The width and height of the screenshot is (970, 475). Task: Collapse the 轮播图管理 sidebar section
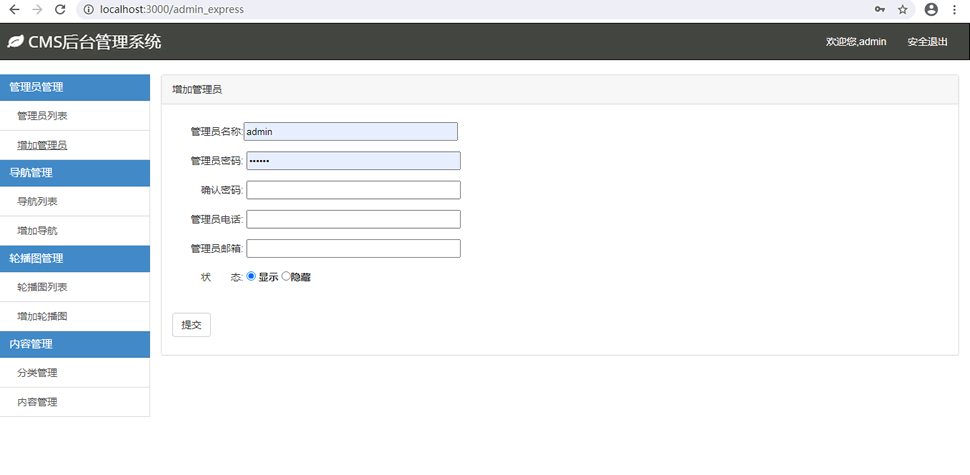(75, 259)
